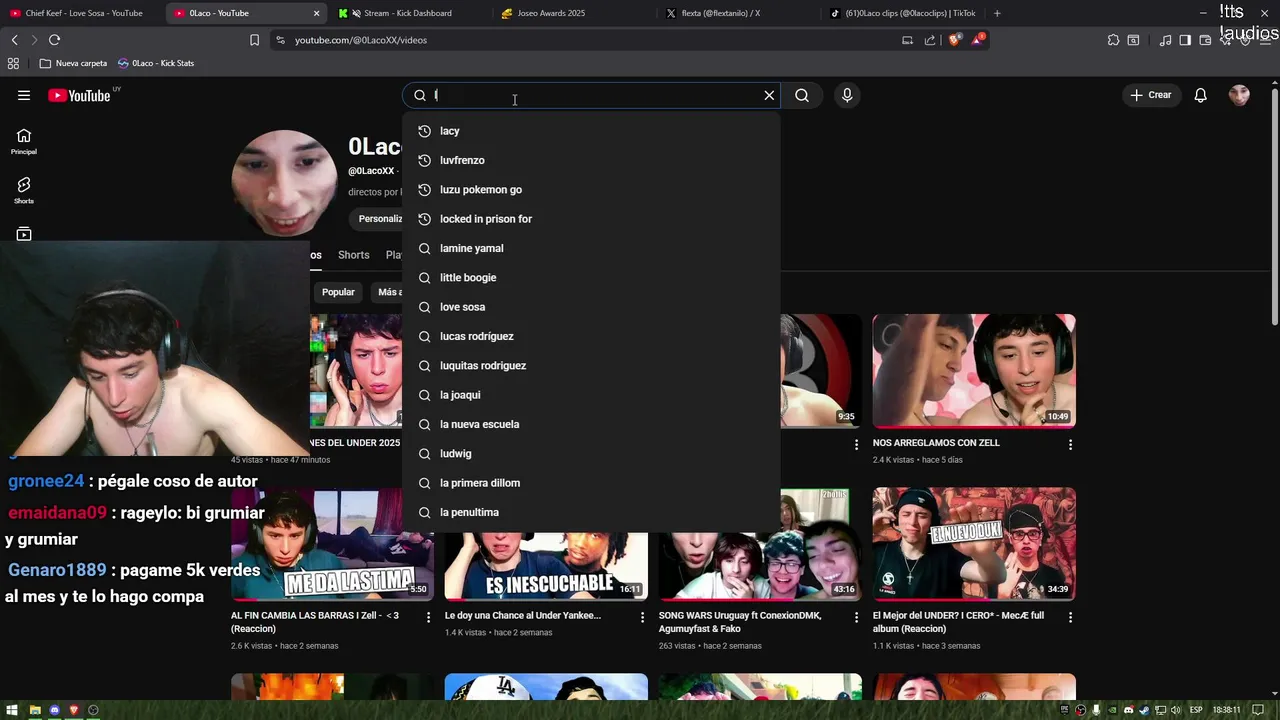1280x720 pixels.
Task: Open the apps grid in the bookmarks bar
Action: (x=13, y=63)
